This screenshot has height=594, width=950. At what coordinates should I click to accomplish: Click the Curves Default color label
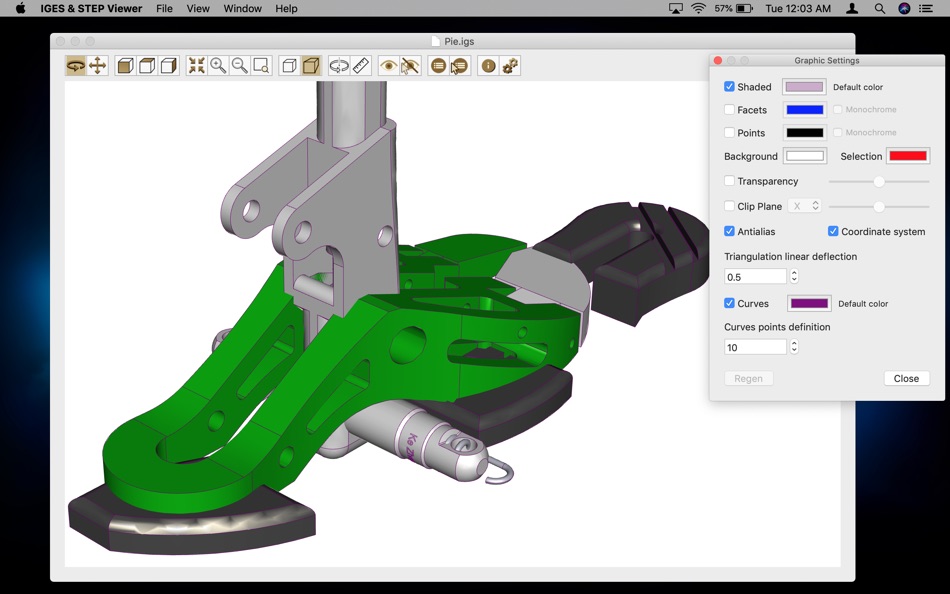863,304
